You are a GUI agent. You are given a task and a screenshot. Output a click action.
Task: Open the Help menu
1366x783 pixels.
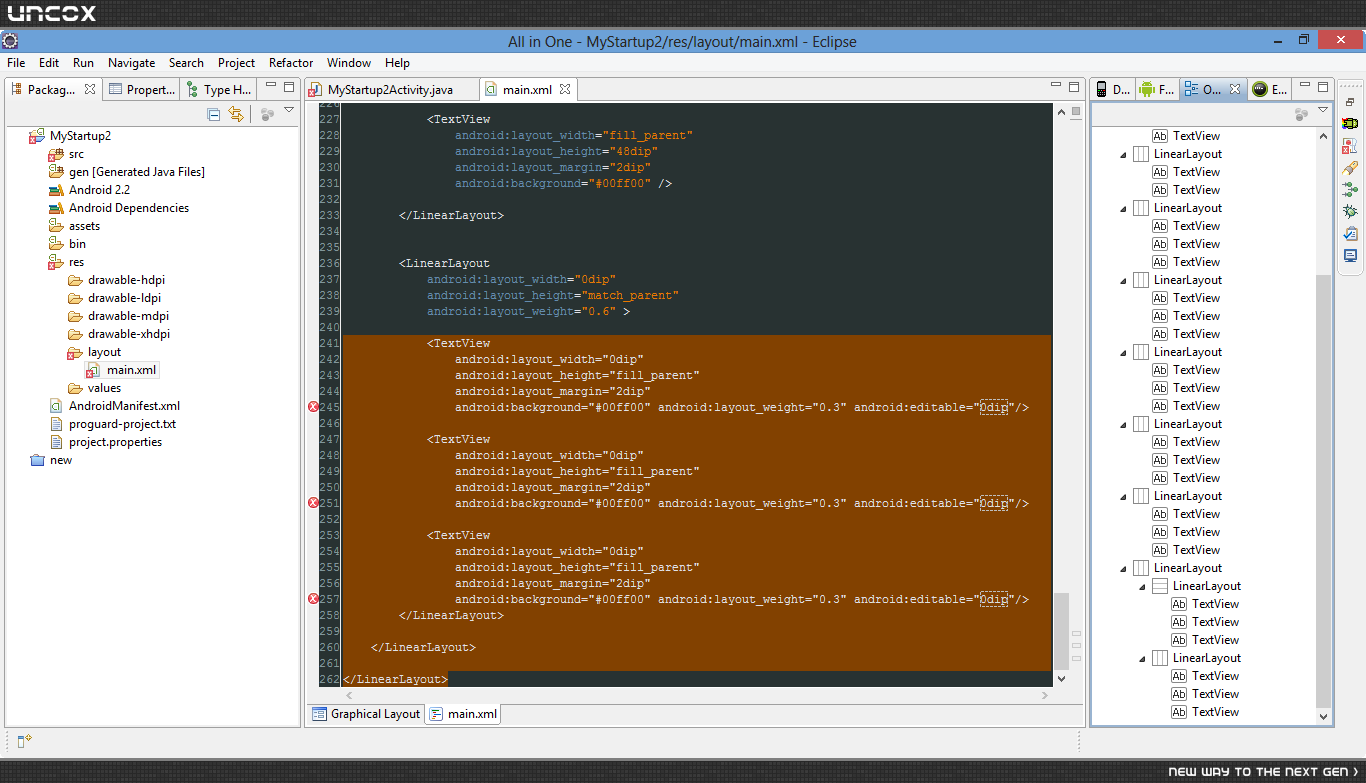397,63
